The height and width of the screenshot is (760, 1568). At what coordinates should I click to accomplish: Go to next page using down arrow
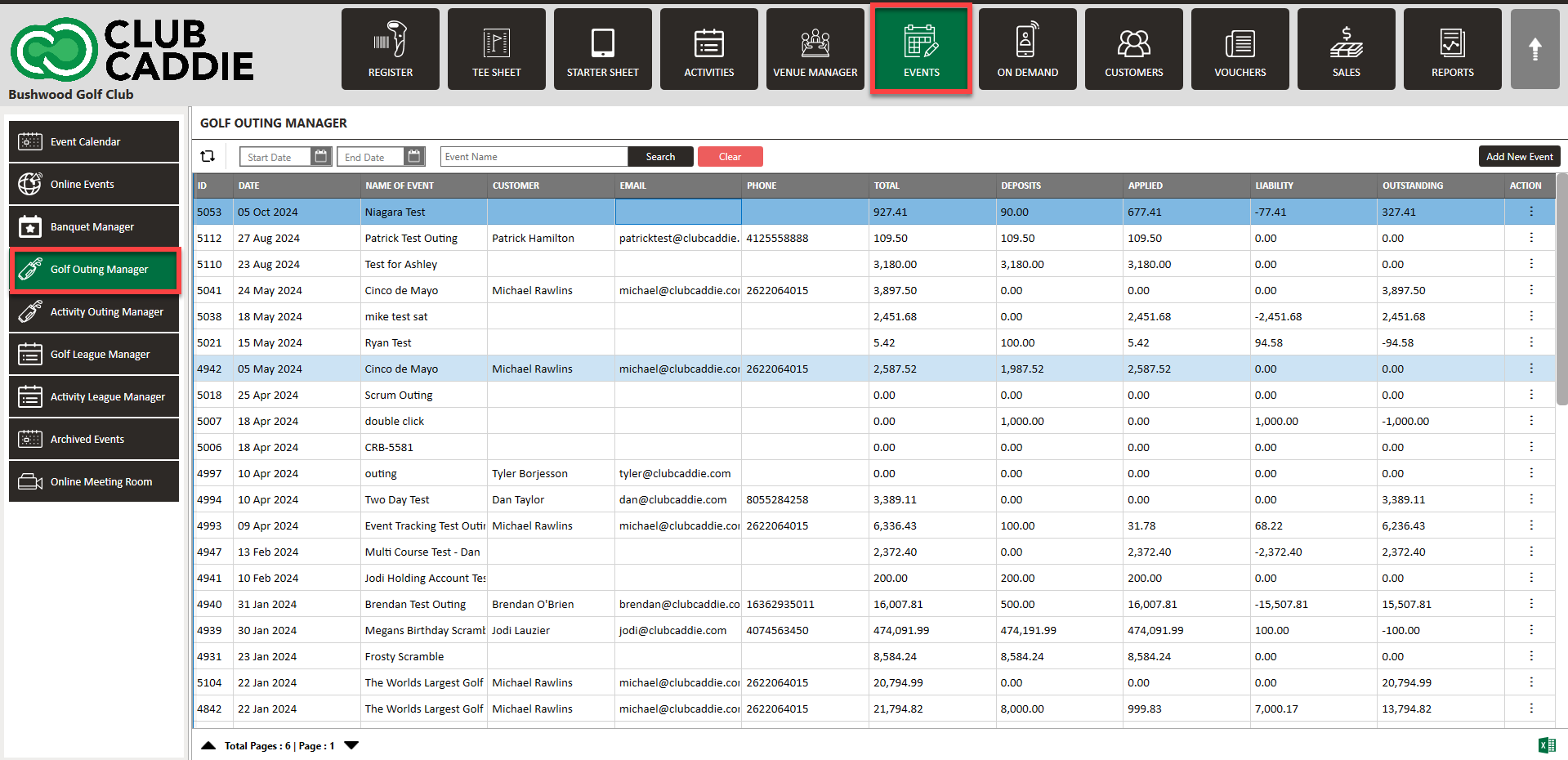click(x=351, y=745)
